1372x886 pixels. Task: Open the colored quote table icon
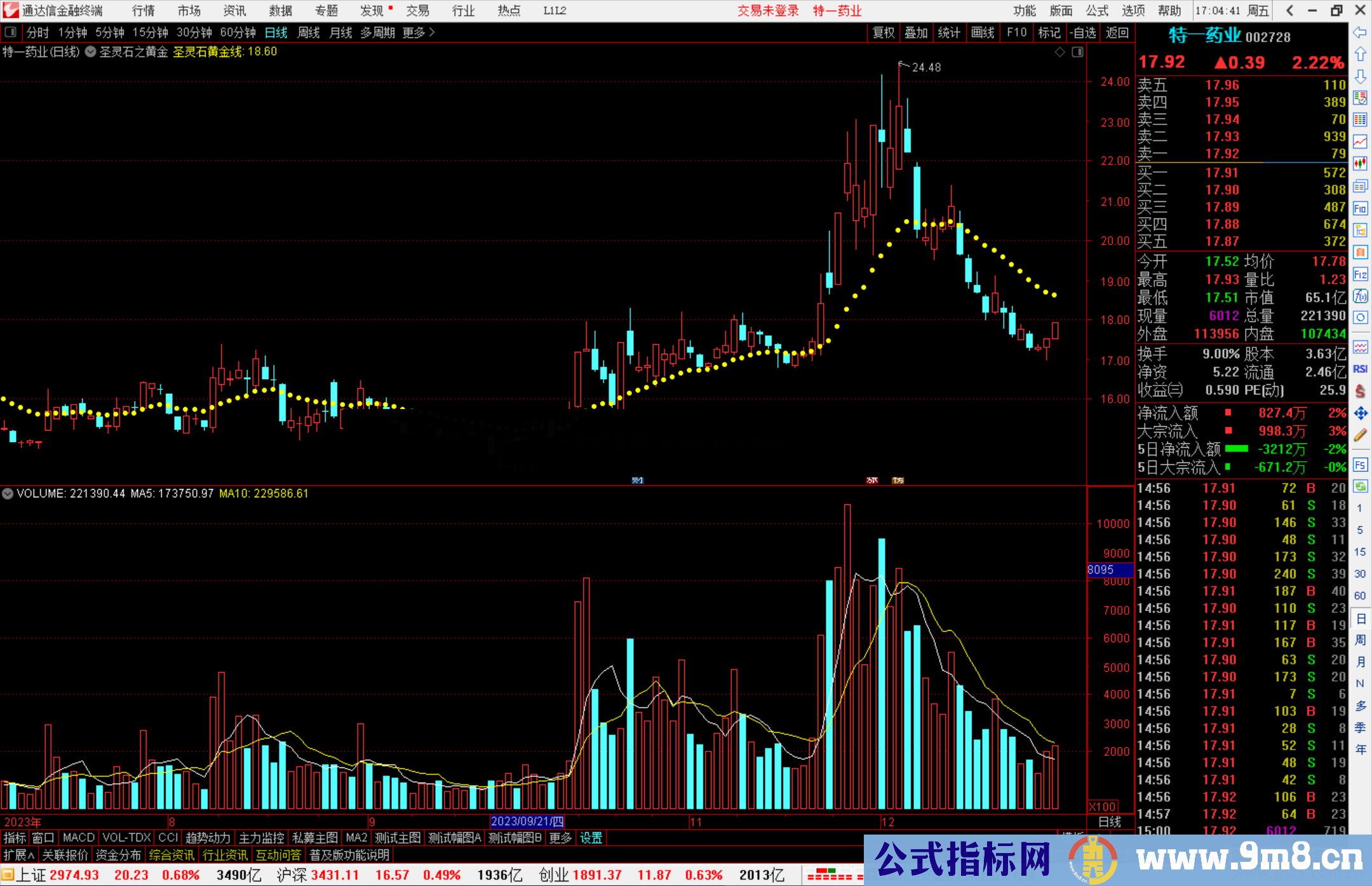(1359, 119)
